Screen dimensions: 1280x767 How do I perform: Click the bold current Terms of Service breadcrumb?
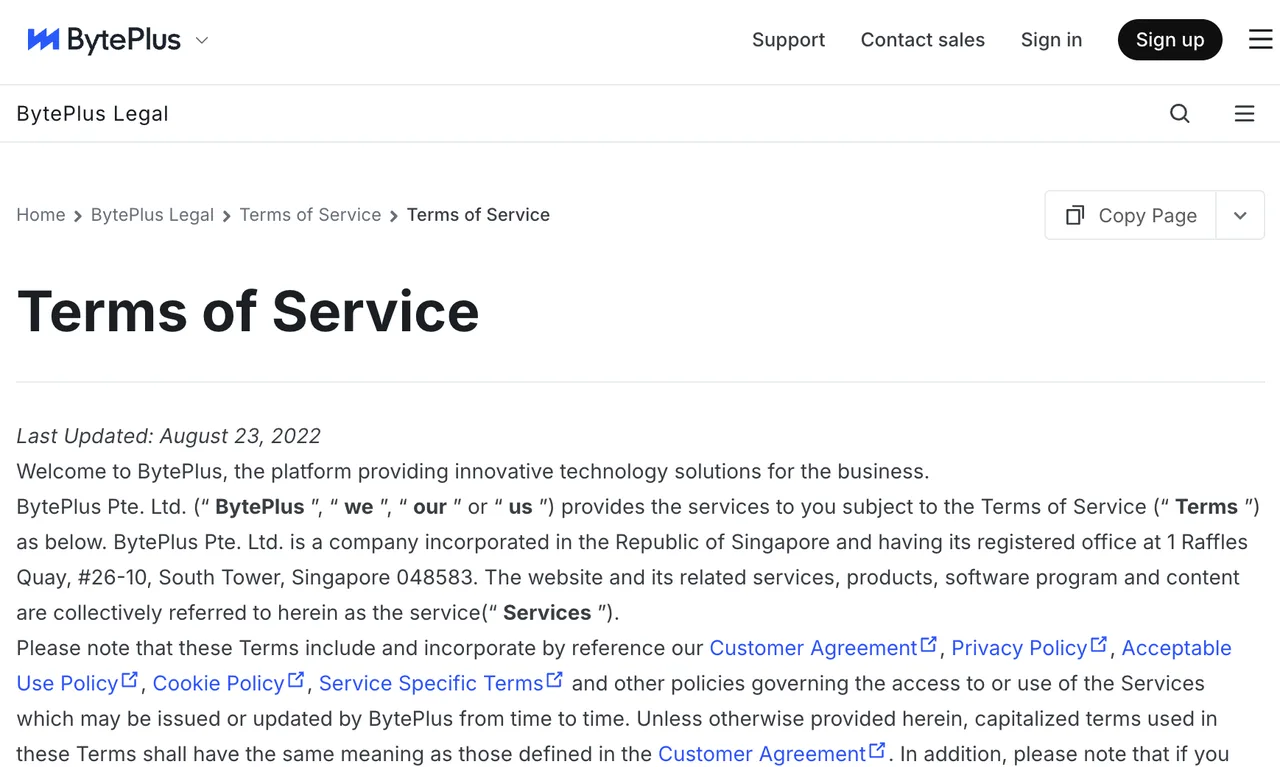pos(478,215)
